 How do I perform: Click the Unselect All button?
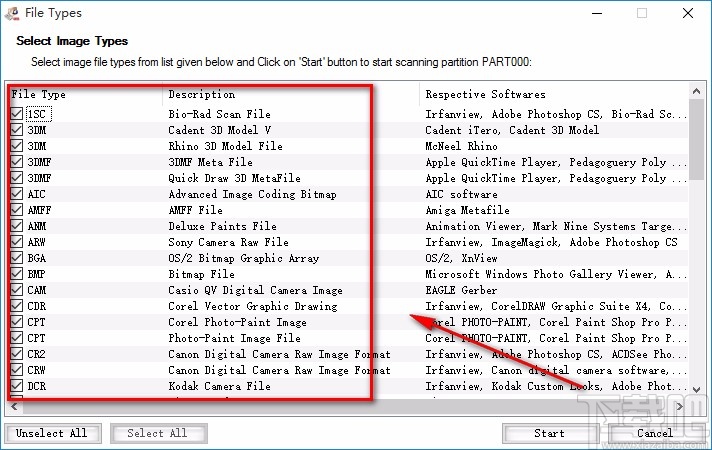pyautogui.click(x=53, y=433)
